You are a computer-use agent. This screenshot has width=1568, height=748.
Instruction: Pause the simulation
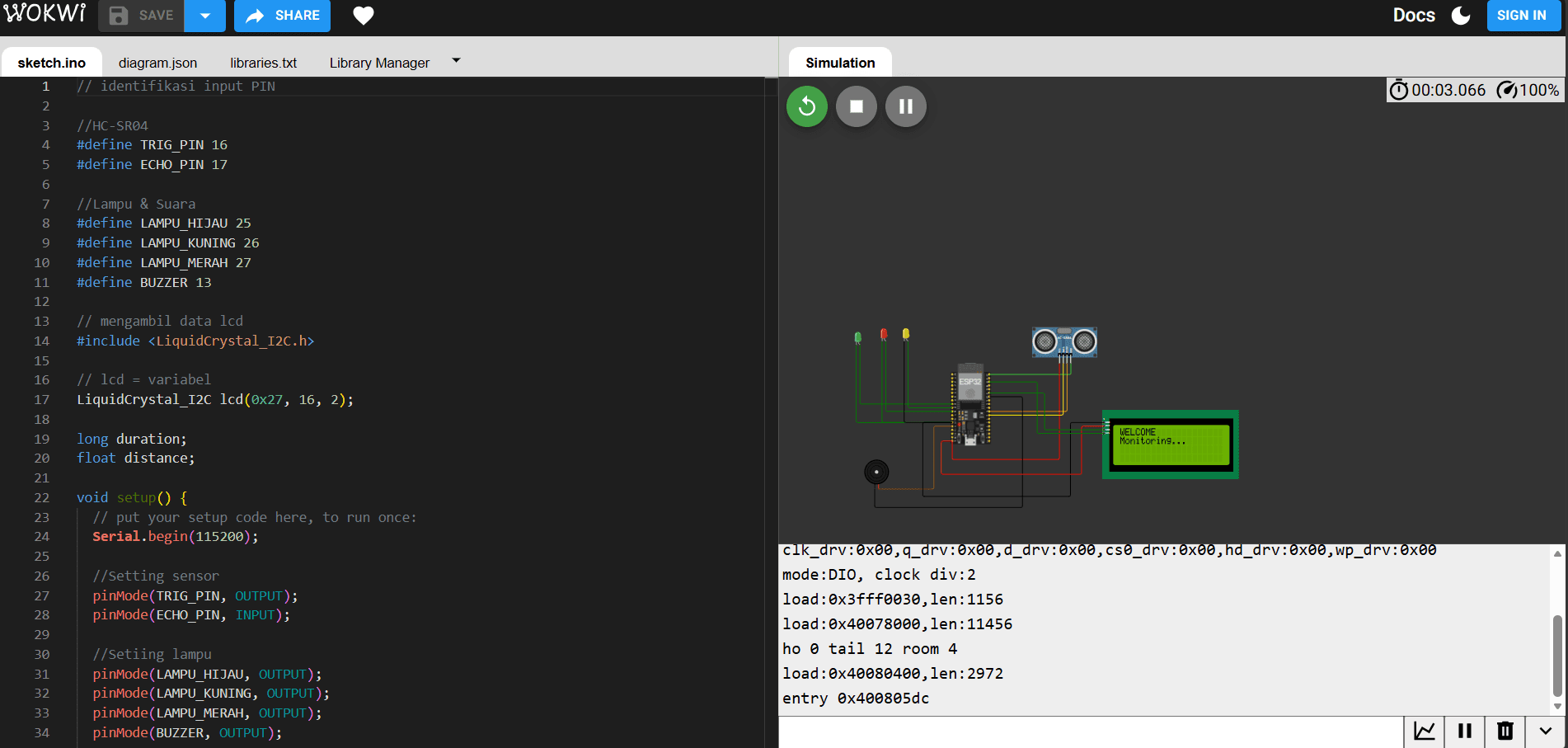click(x=906, y=106)
